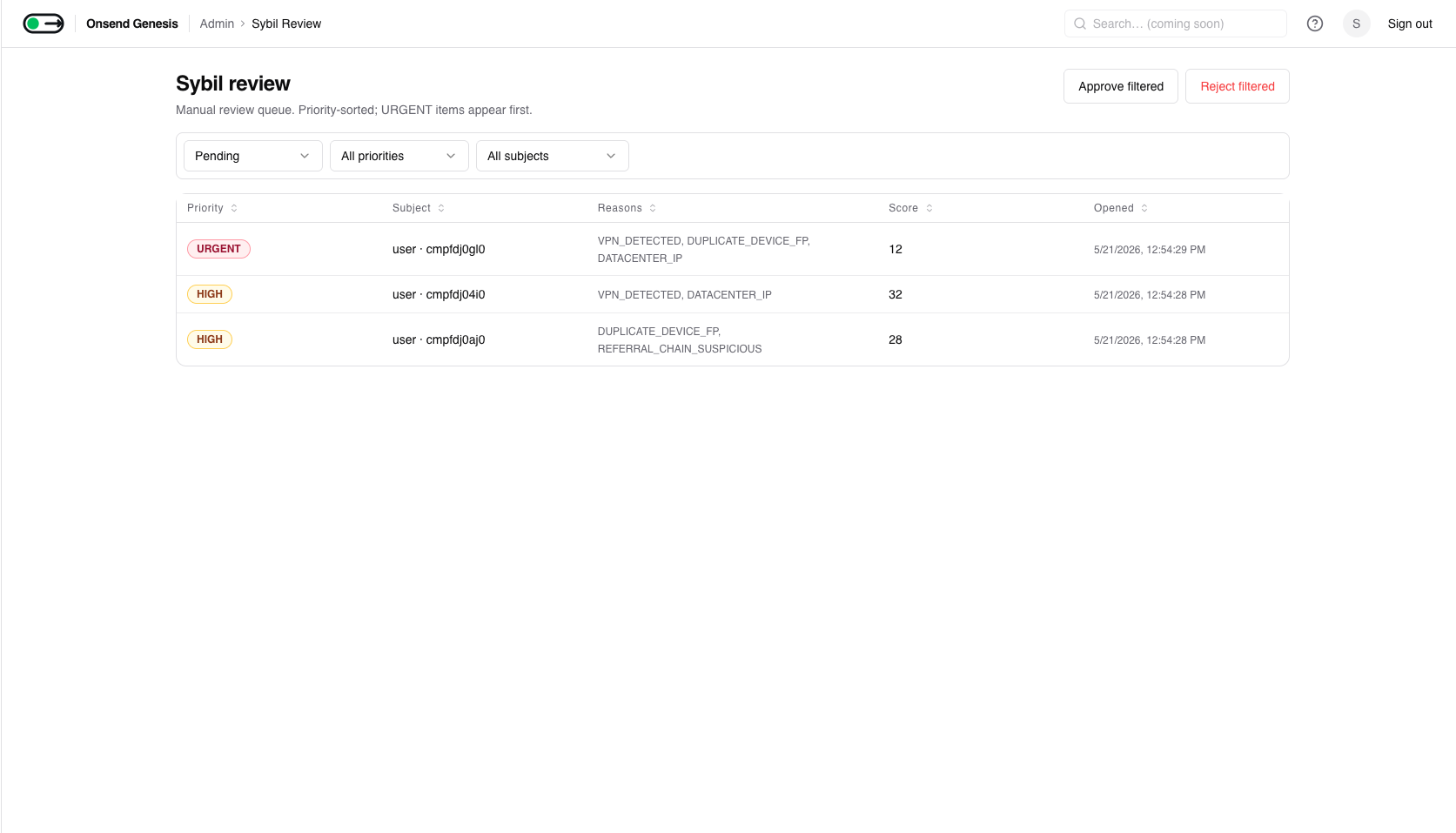Open the help question mark icon

(1315, 24)
